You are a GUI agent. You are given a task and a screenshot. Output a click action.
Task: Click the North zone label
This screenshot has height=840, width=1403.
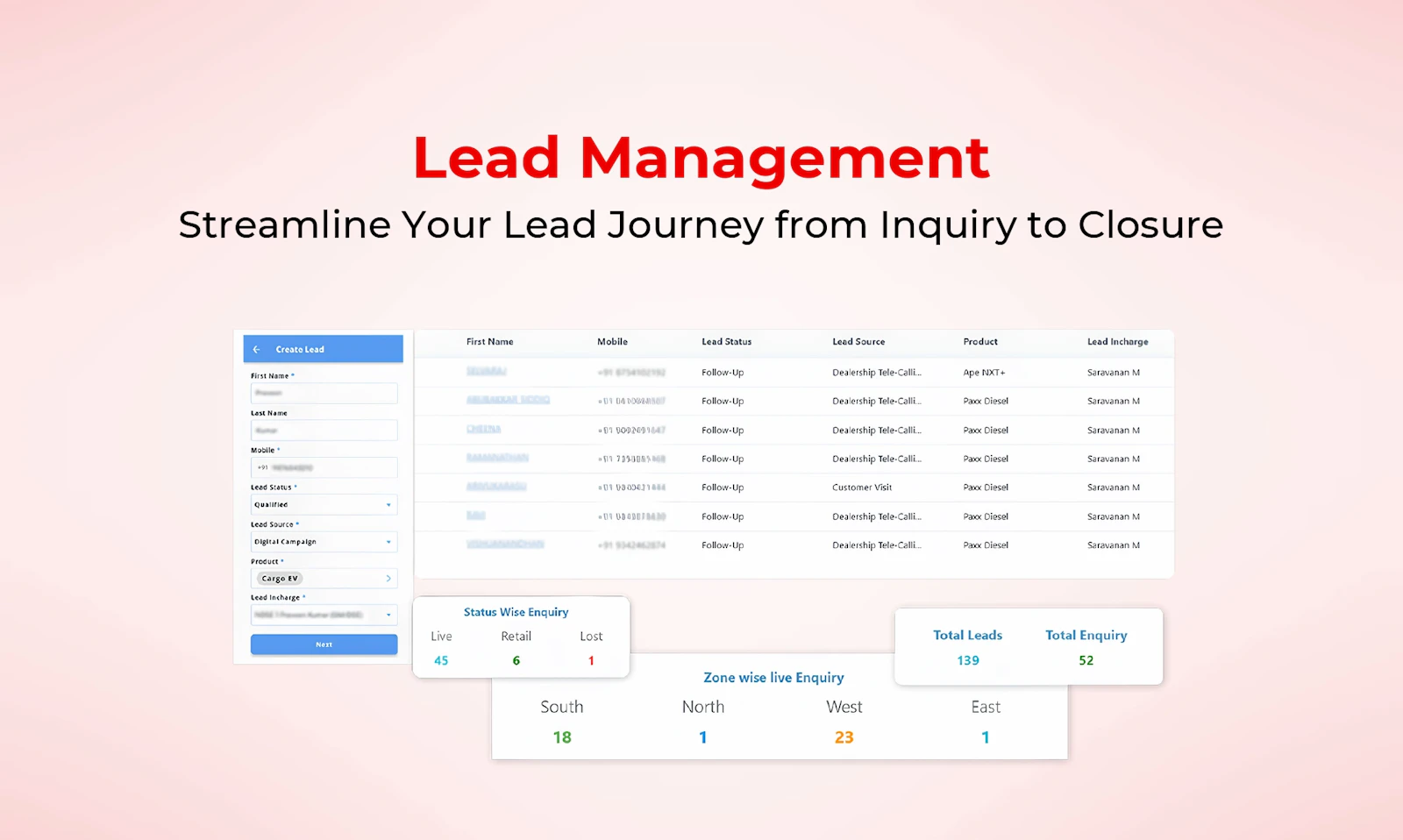tap(703, 707)
